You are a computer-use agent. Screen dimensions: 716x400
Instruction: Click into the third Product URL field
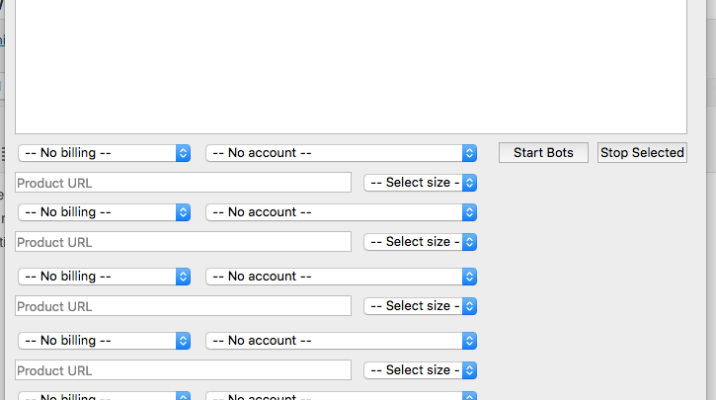coord(184,306)
